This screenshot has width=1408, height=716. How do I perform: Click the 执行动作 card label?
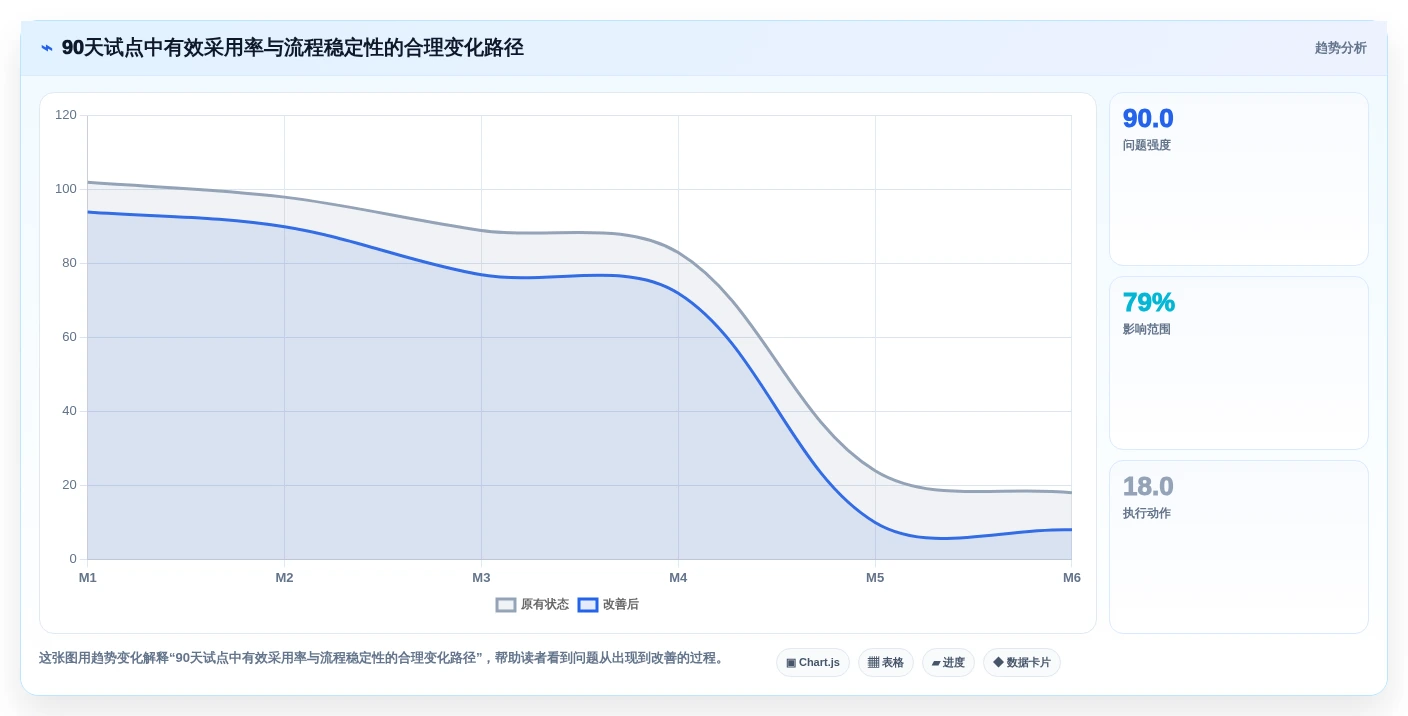pos(1146,513)
